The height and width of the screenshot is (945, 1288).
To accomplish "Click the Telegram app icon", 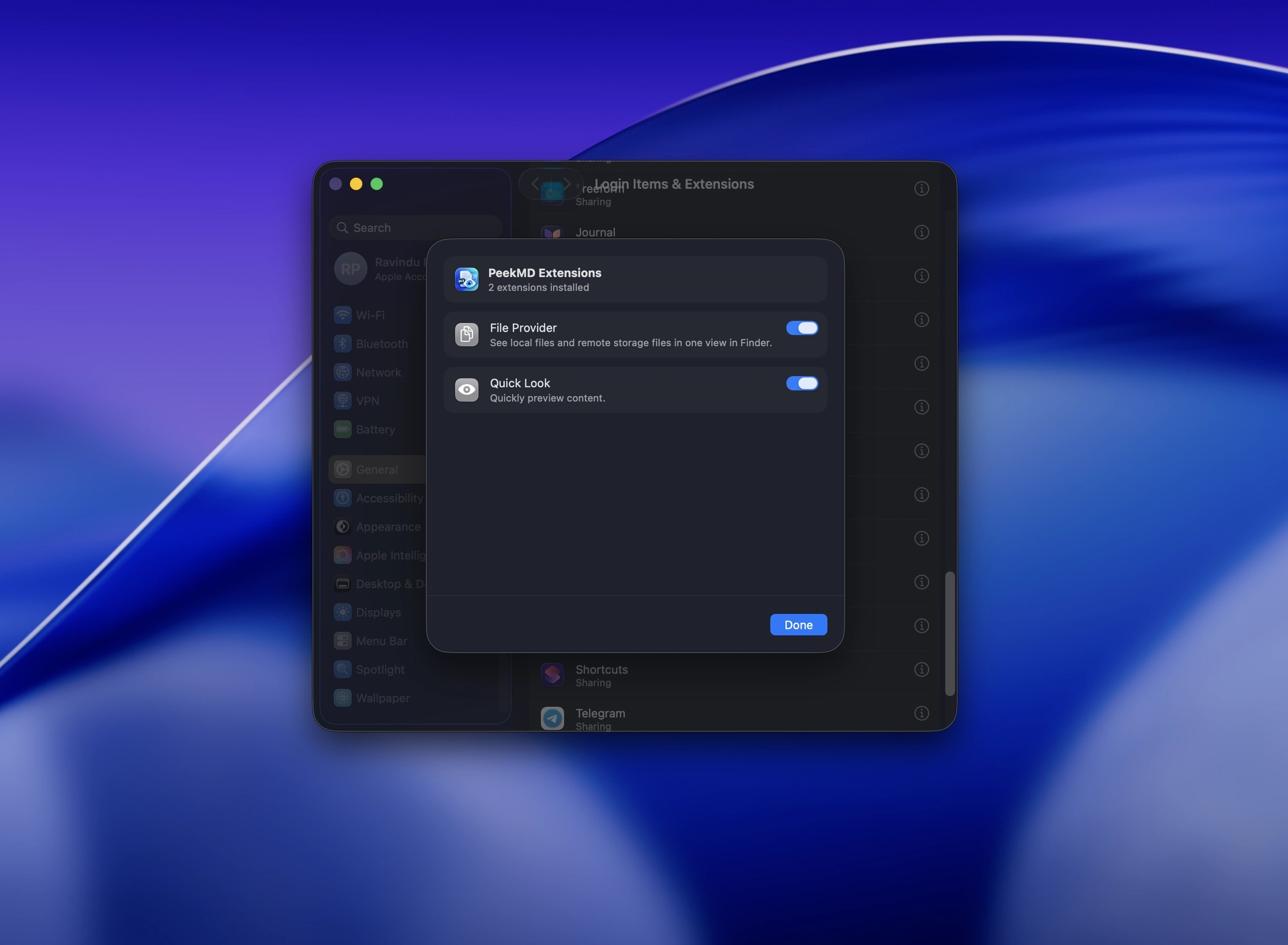I will point(552,718).
